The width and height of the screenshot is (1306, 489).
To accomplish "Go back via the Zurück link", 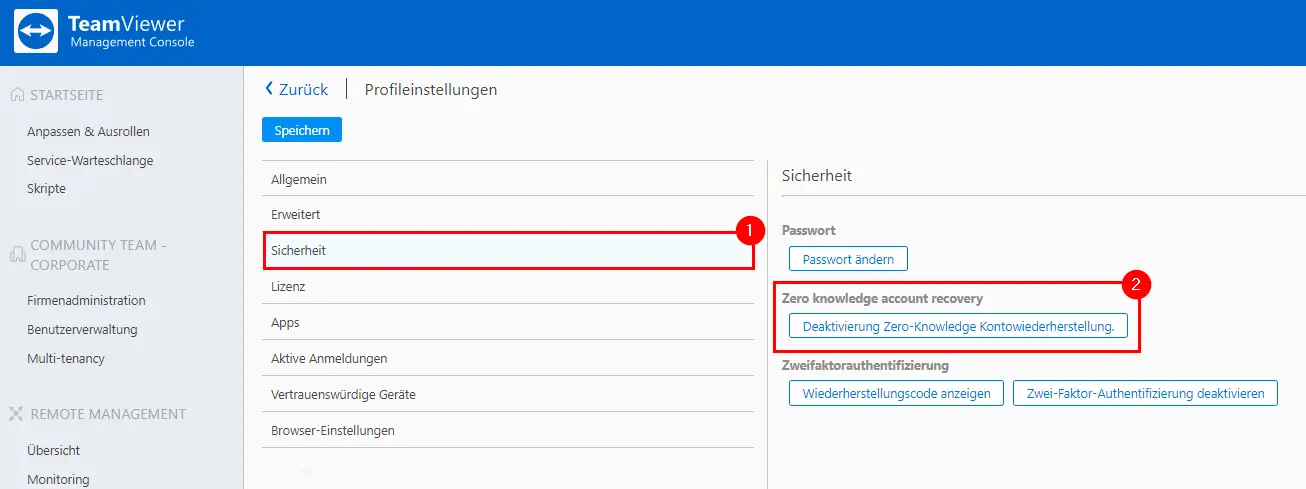I will (x=296, y=89).
